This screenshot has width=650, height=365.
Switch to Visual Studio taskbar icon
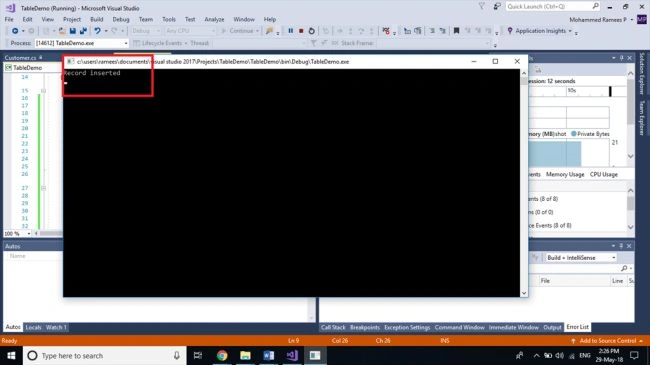292,355
